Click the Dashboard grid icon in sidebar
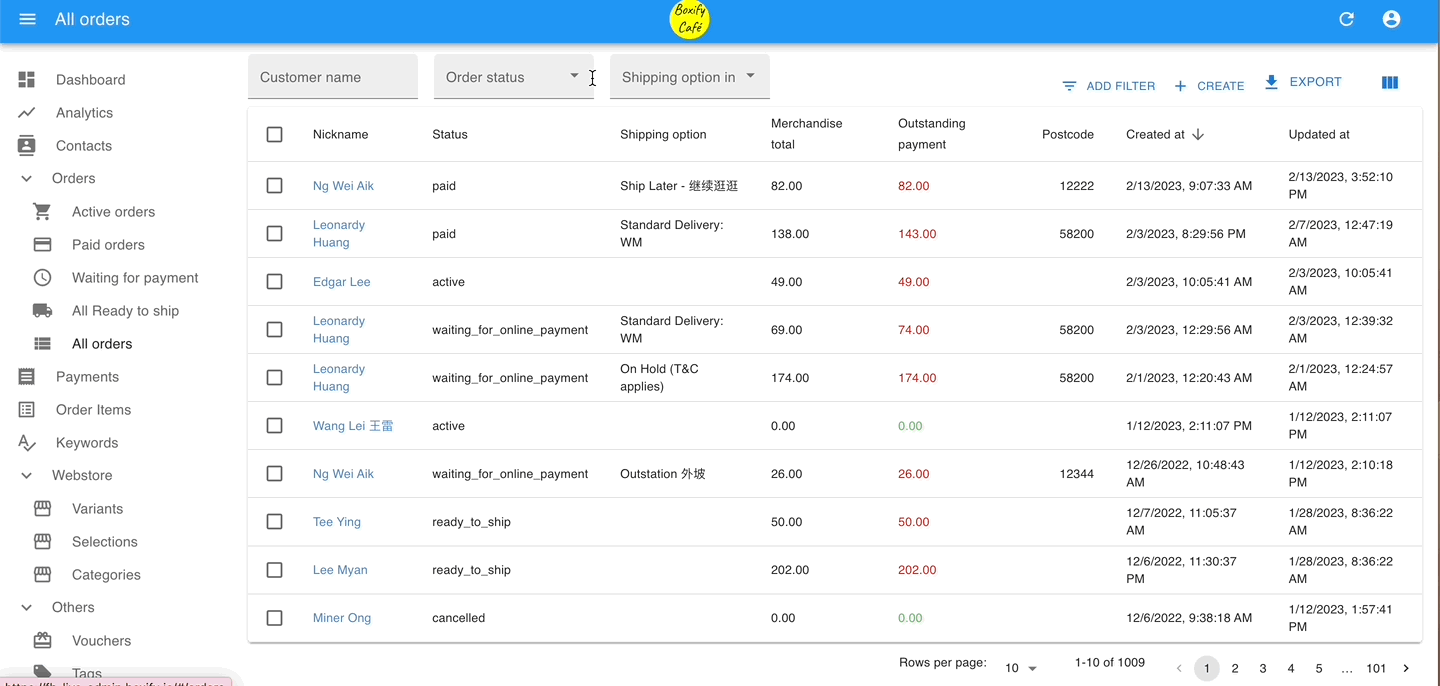Image resolution: width=1440 pixels, height=686 pixels. [27, 80]
